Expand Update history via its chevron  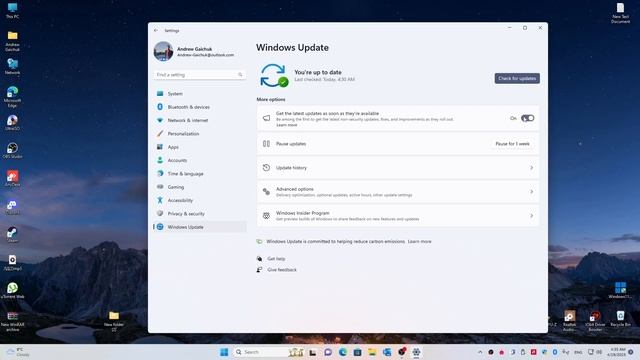tap(531, 168)
